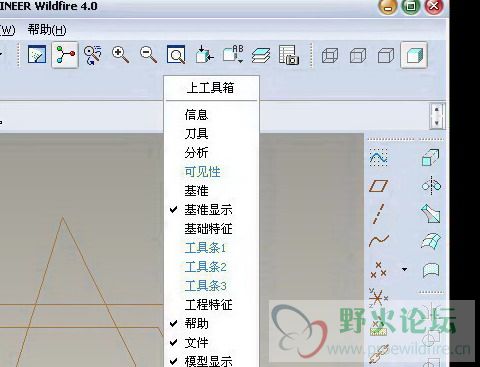Click the zoom out magnifier icon
Viewport: 480px width, 367px height.
click(x=148, y=55)
